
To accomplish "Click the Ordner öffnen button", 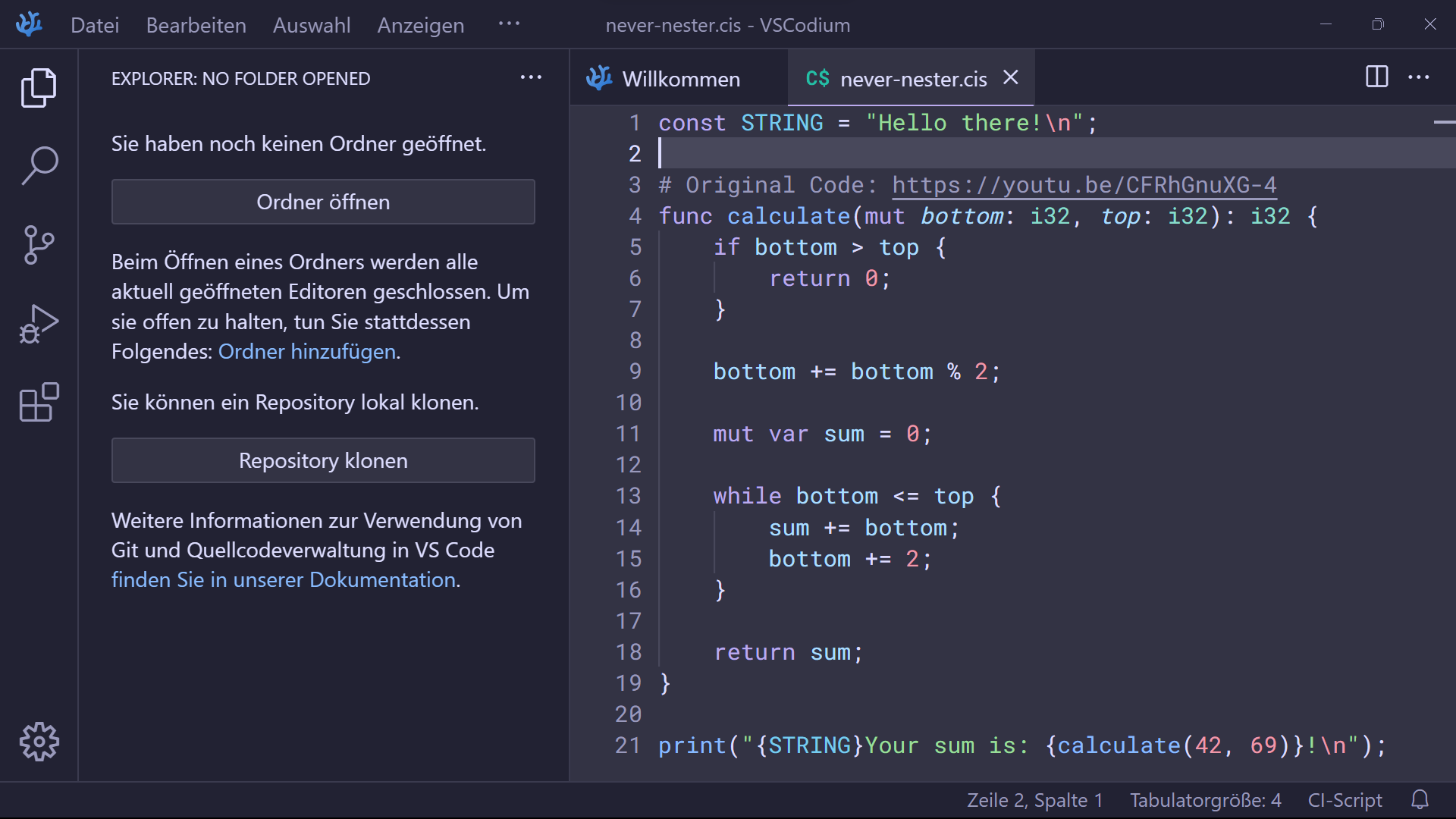I will coord(323,202).
